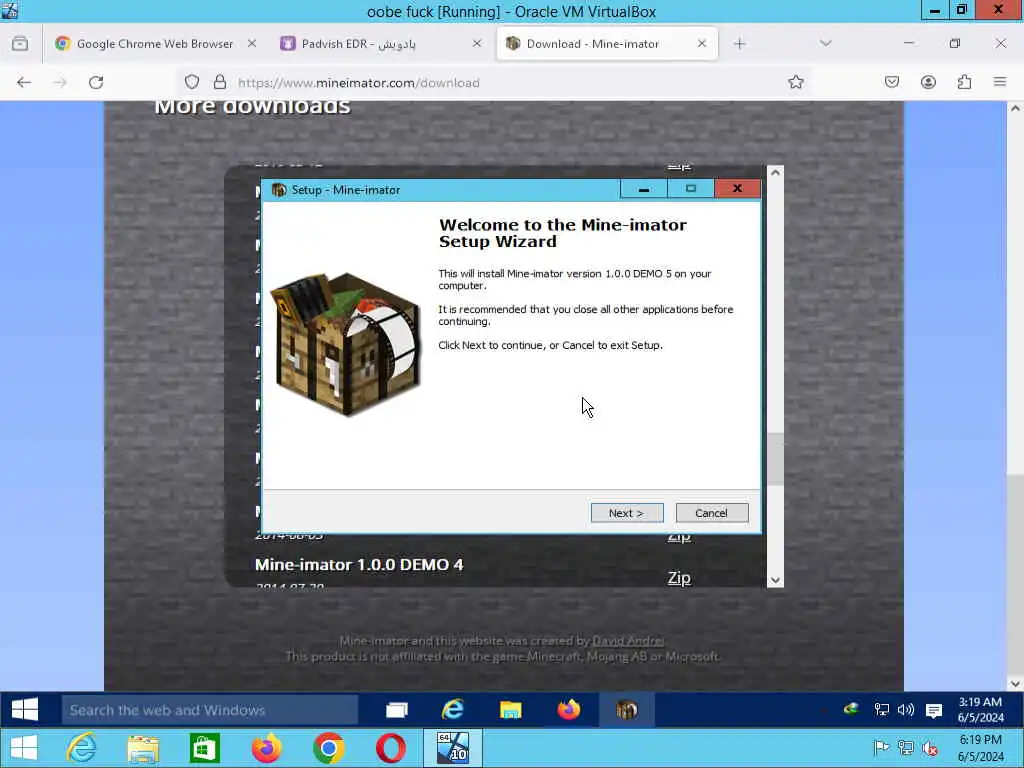Screen dimensions: 1024x768
Task: Click Next in Mine-imator setup wizard
Action: pyautogui.click(x=627, y=513)
